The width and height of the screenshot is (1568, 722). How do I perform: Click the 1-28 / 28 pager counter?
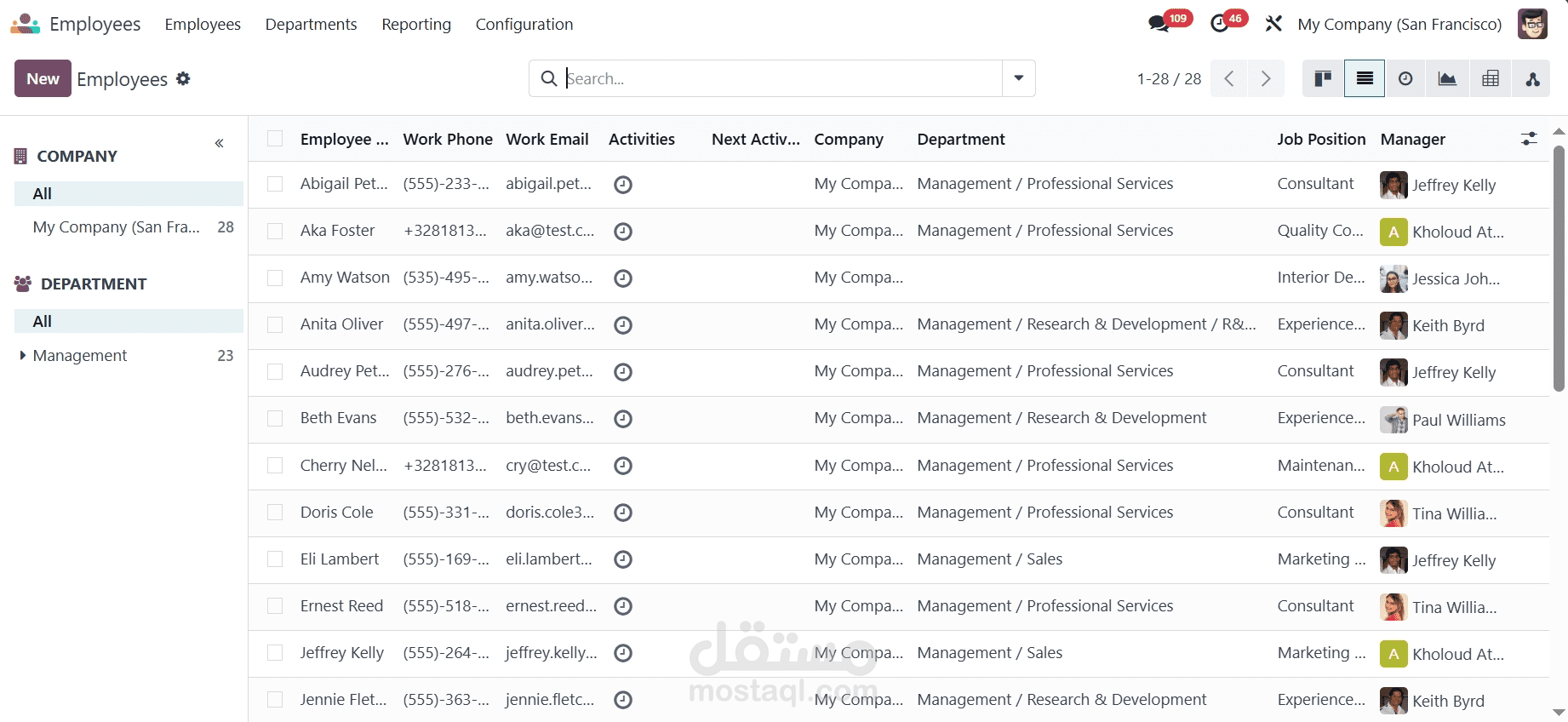pos(1169,78)
